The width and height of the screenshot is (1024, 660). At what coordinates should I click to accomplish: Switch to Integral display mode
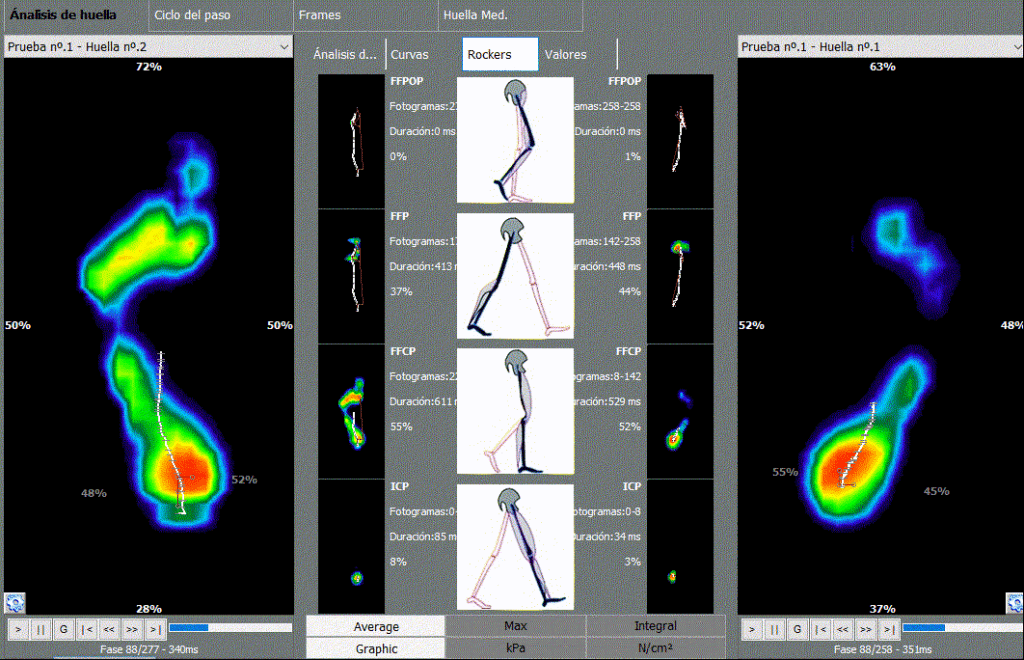point(655,626)
